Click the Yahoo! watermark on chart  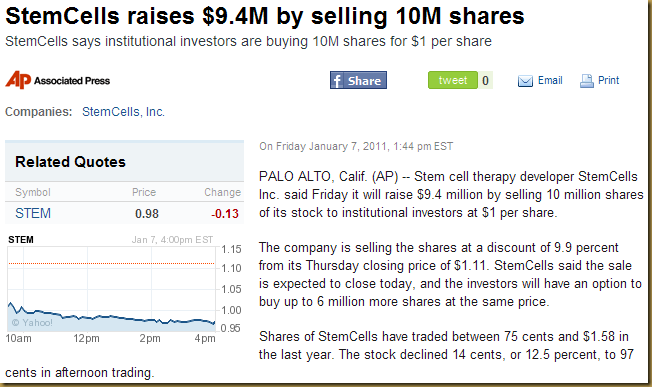point(32,323)
